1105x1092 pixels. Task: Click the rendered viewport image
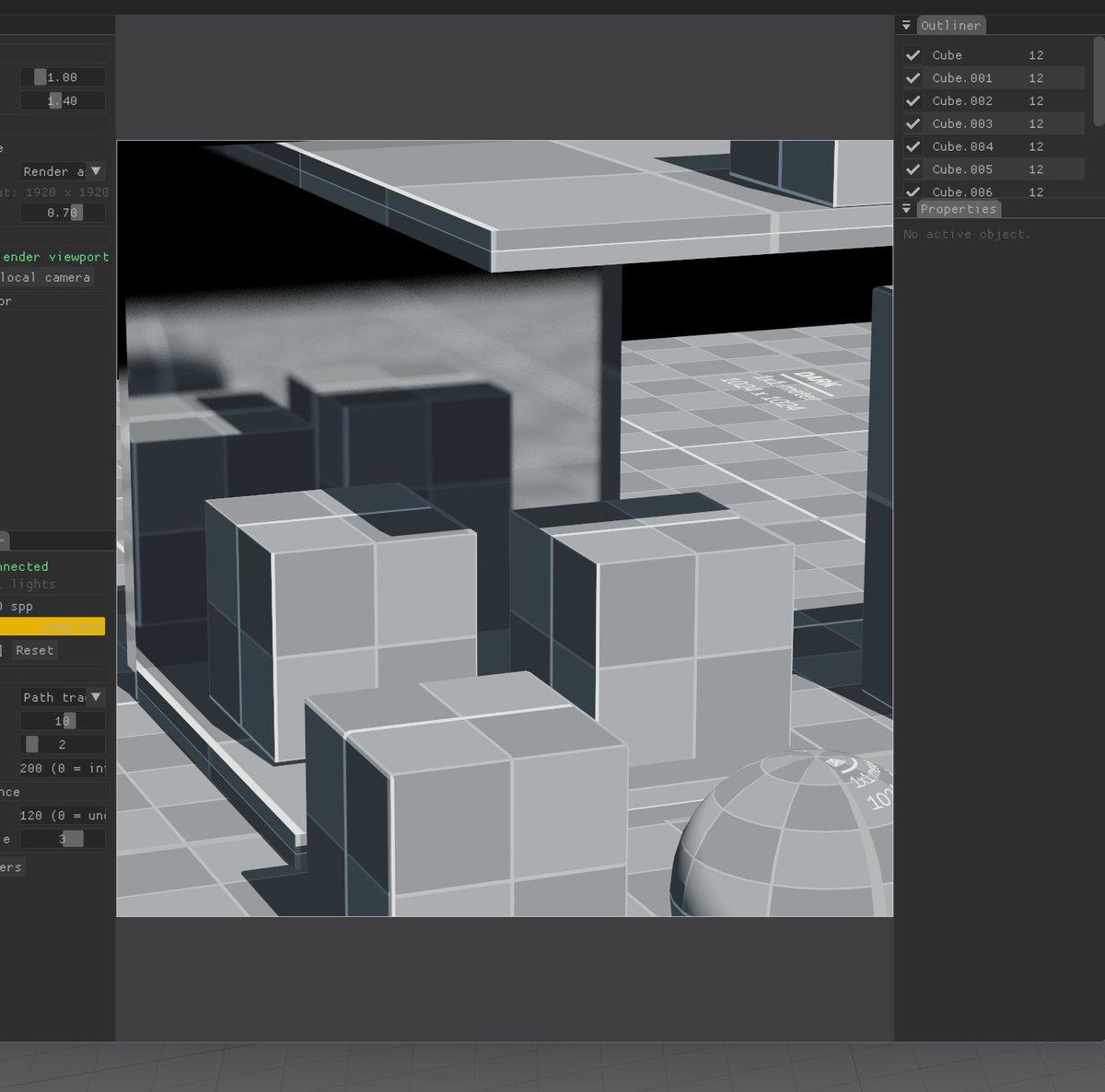click(505, 529)
